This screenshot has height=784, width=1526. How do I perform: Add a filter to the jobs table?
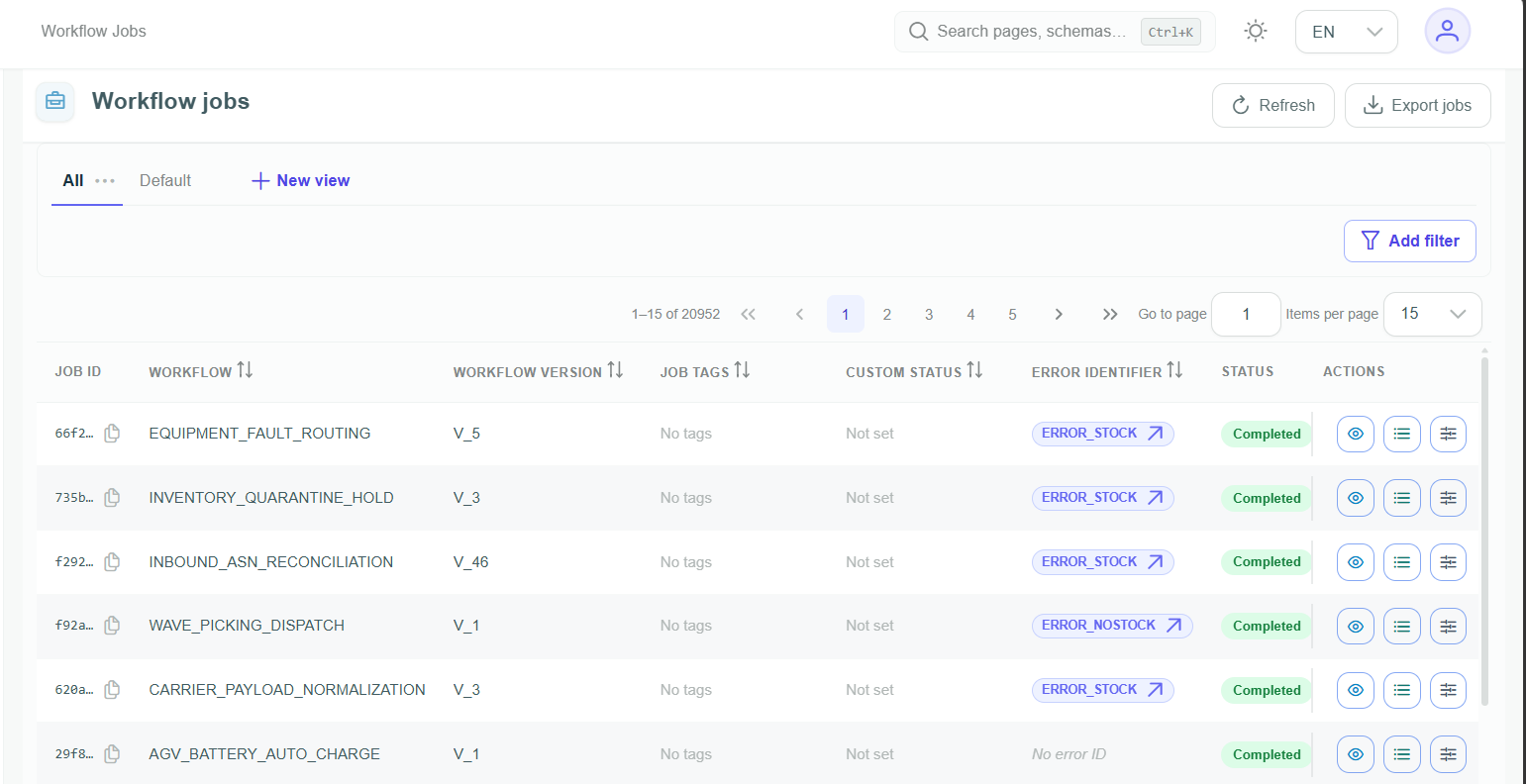pos(1410,241)
